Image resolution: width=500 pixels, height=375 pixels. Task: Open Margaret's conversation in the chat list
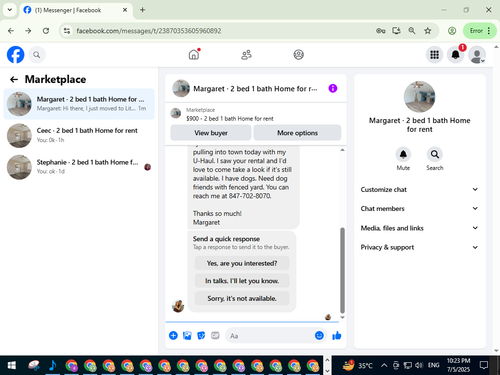click(x=79, y=104)
